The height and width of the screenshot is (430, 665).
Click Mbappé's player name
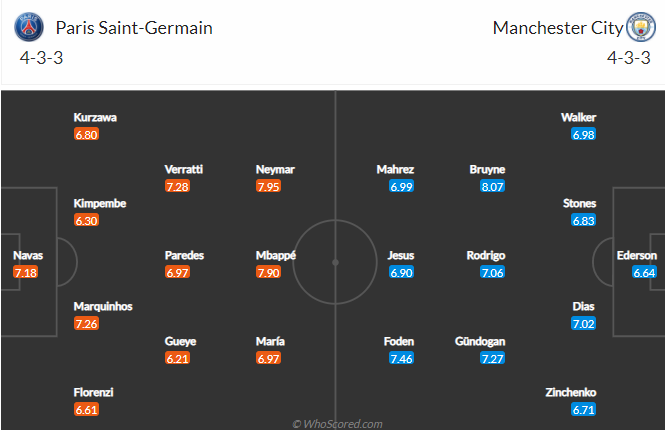(x=275, y=255)
